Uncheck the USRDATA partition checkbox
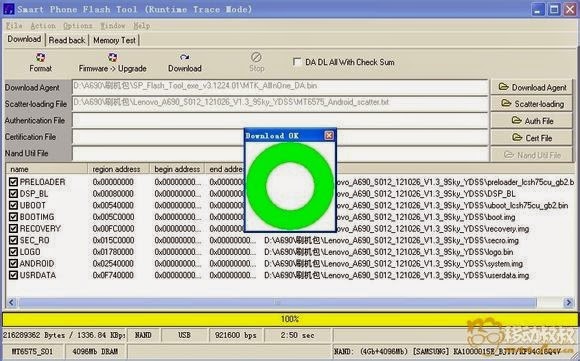 14,275
